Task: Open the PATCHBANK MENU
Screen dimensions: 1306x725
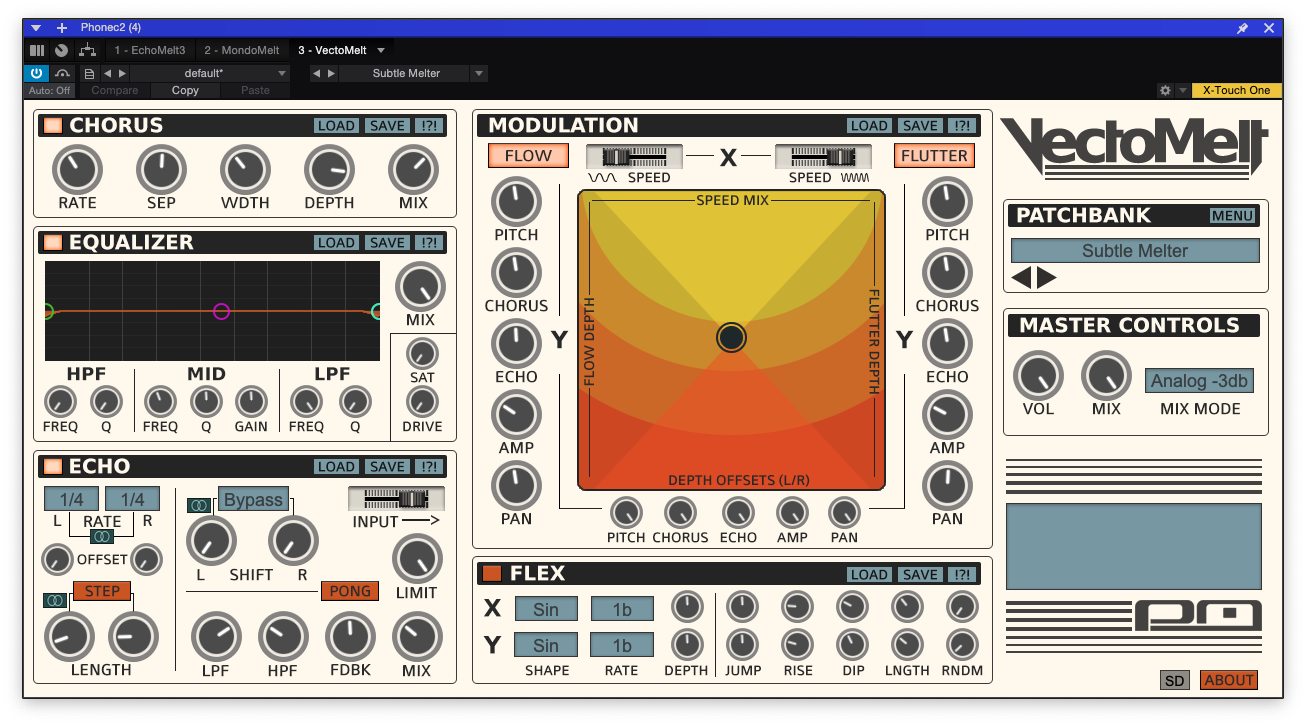Action: click(1232, 216)
